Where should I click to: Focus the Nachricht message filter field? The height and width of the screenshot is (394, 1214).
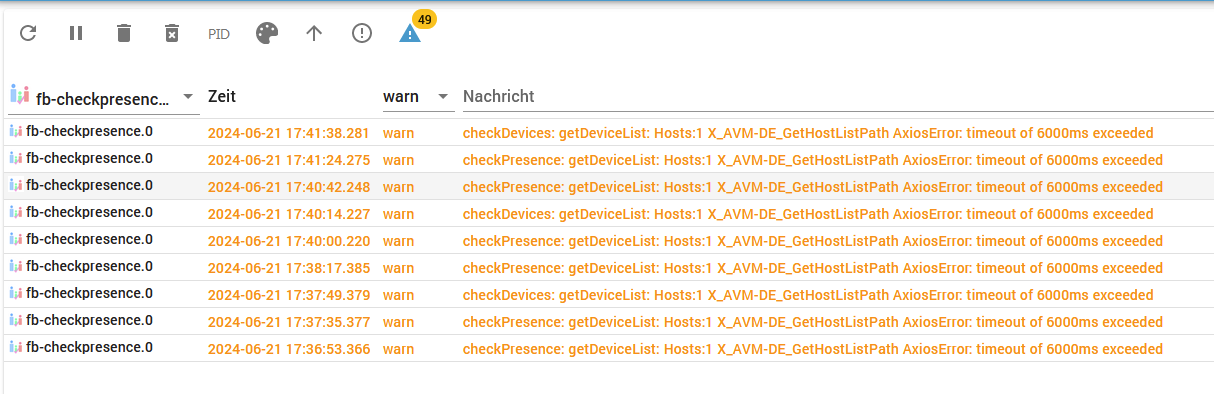[835, 97]
